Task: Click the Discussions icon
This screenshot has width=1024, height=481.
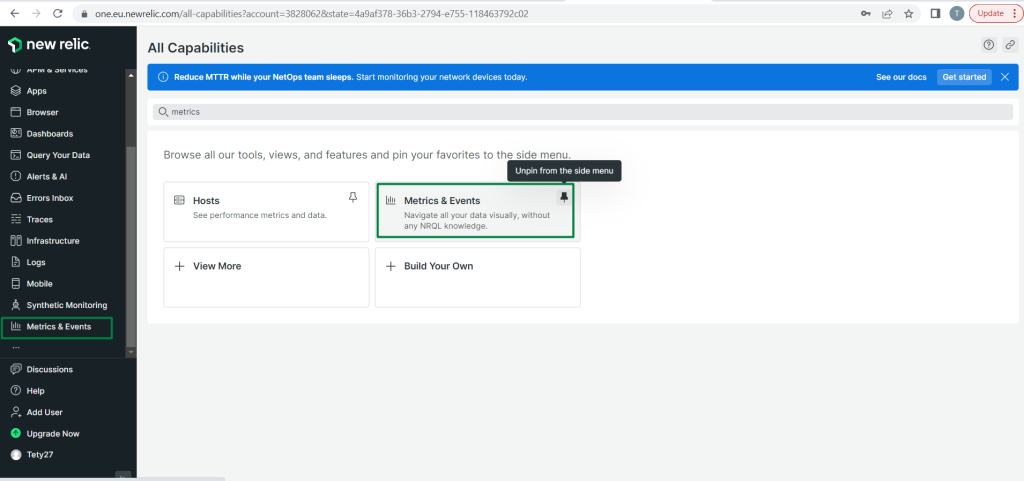Action: 16,369
